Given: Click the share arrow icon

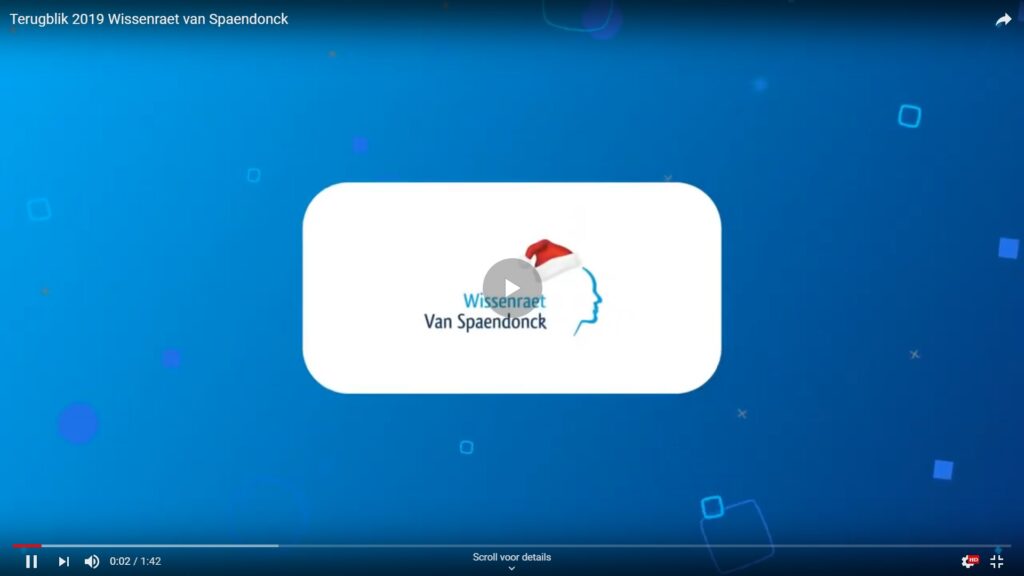Looking at the screenshot, I should pyautogui.click(x=1003, y=20).
